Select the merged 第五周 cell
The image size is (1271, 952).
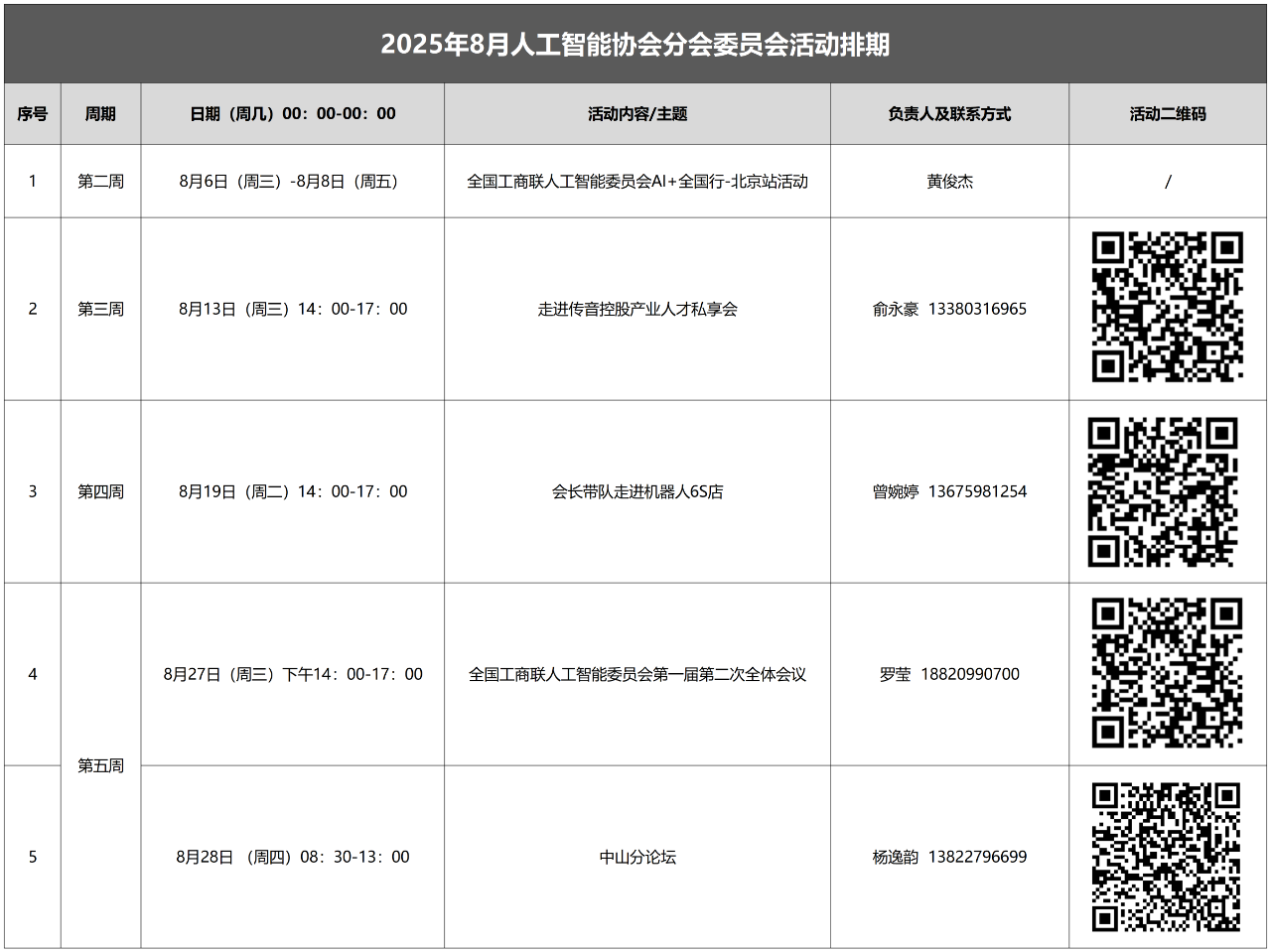[x=100, y=765]
